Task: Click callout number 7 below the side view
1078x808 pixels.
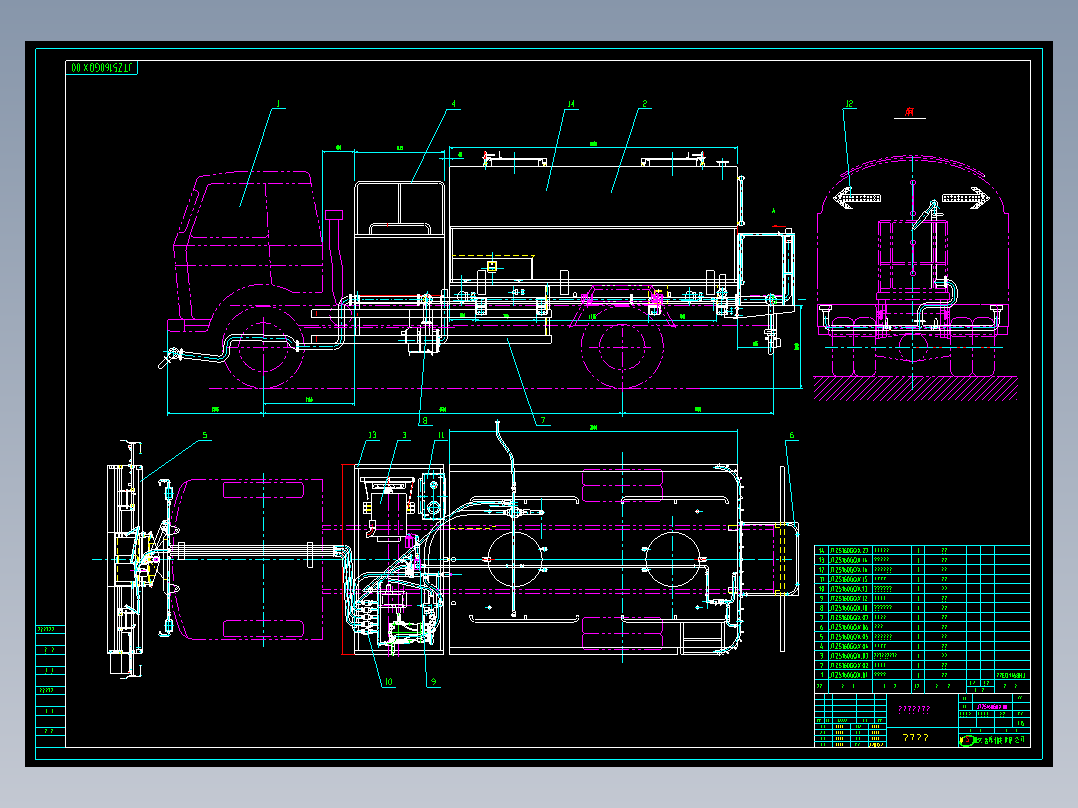Action: coord(542,420)
